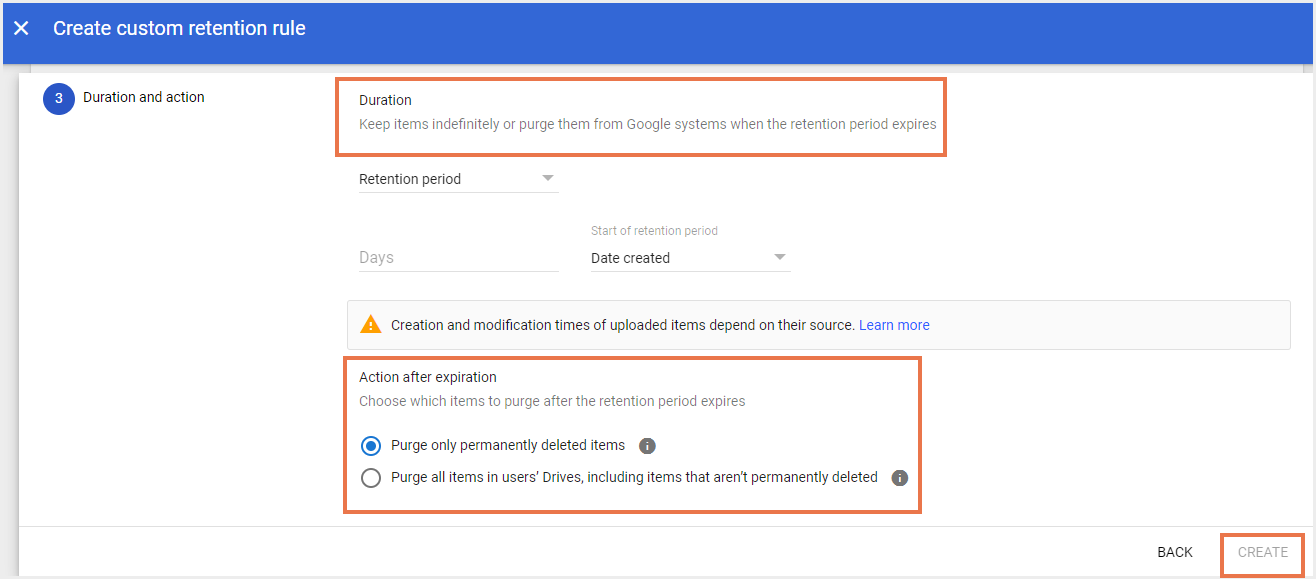Select 'Purge only permanently deleted items' radio

[x=371, y=446]
